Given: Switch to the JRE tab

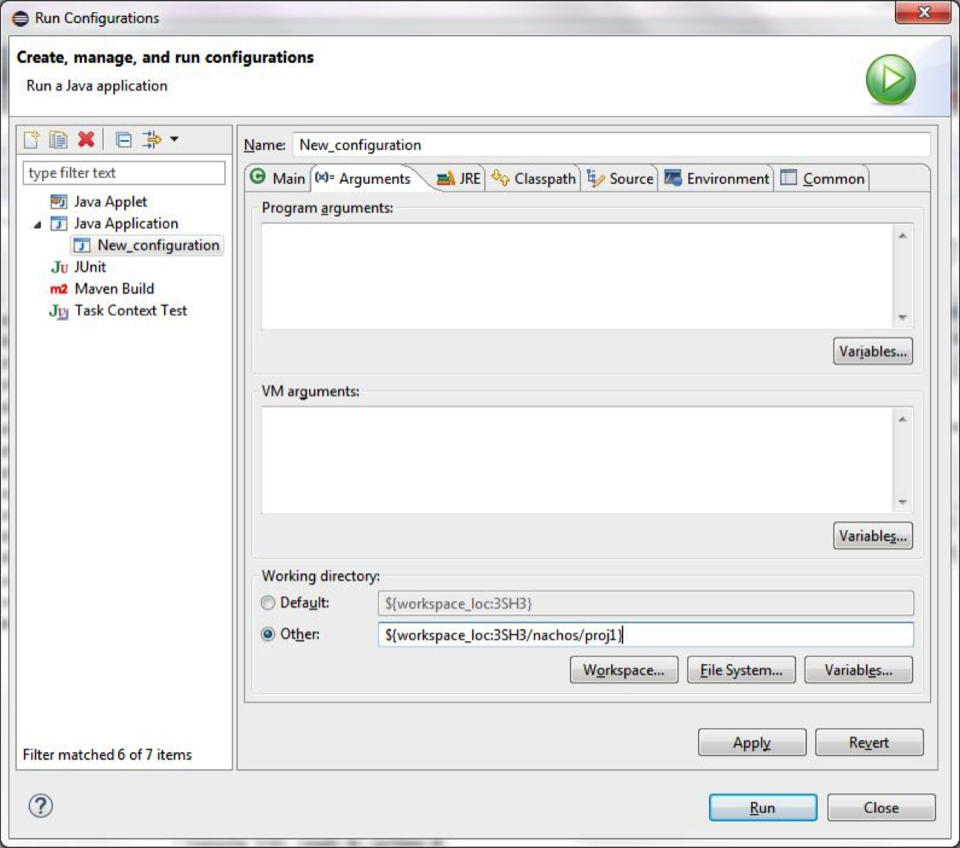Looking at the screenshot, I should click(x=459, y=178).
